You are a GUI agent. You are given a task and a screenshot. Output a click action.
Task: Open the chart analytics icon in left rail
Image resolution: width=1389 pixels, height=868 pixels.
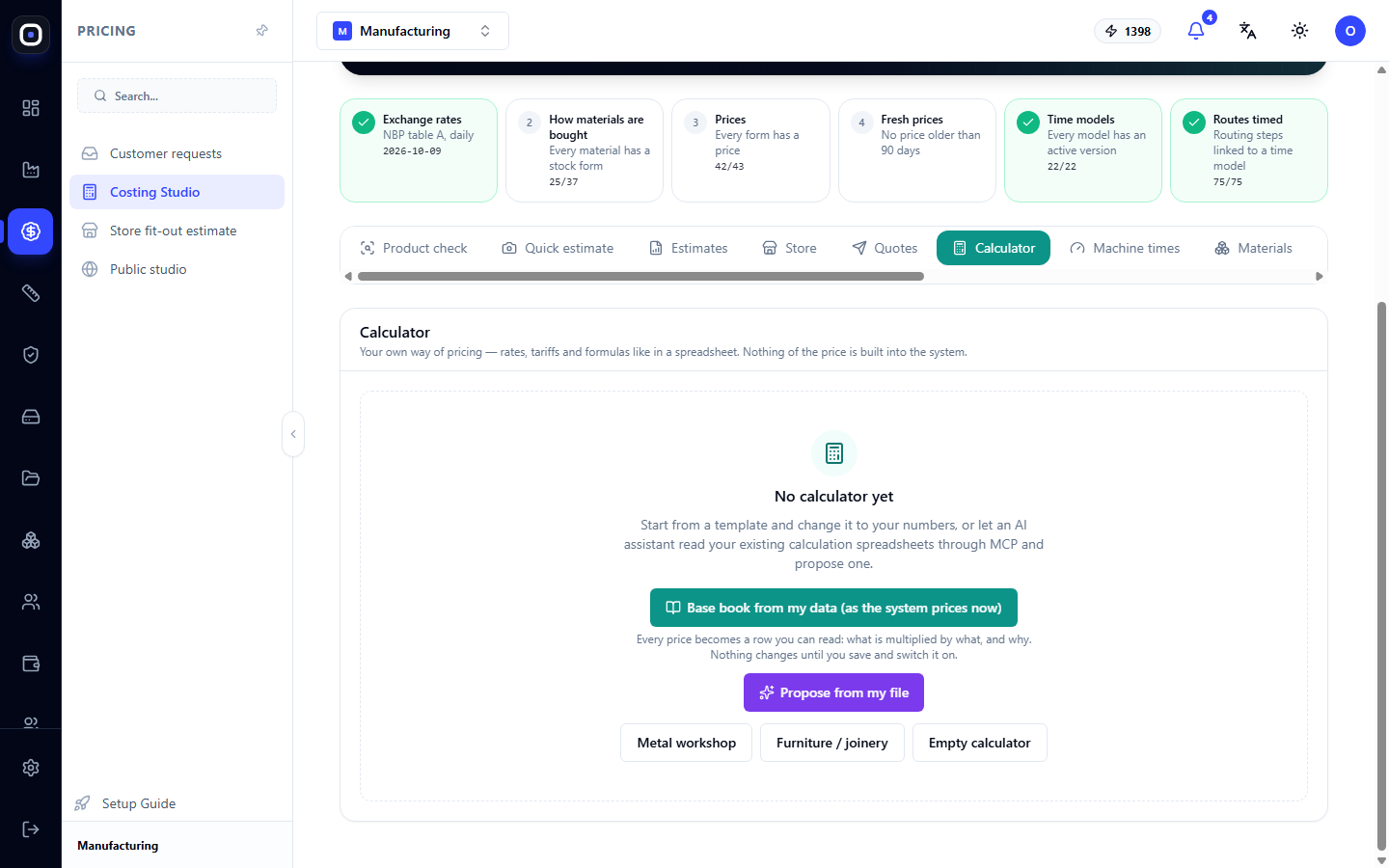click(x=31, y=170)
